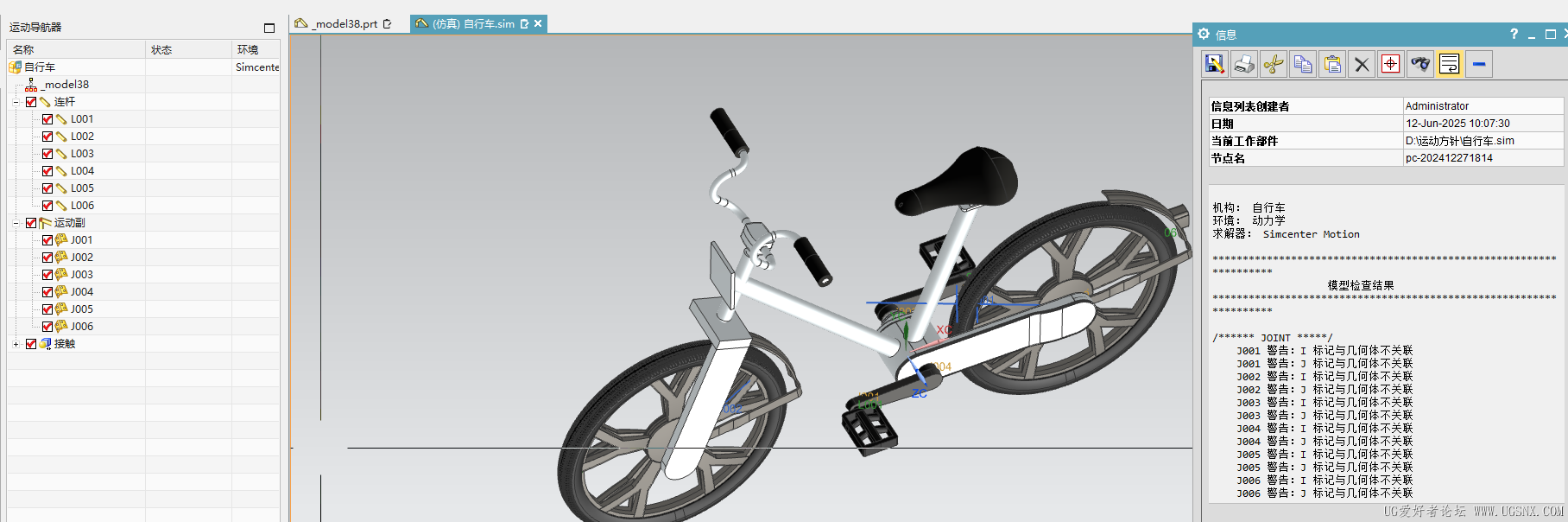The height and width of the screenshot is (522, 1568).
Task: Click the 运动副 folder icon
Action: (x=45, y=222)
